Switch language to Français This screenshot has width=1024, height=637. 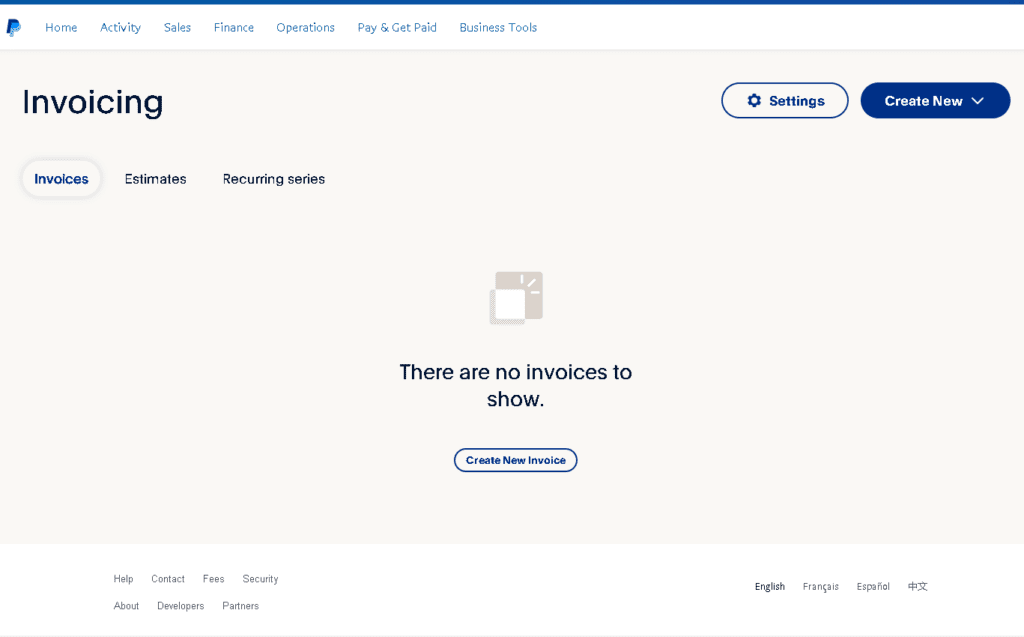click(820, 587)
